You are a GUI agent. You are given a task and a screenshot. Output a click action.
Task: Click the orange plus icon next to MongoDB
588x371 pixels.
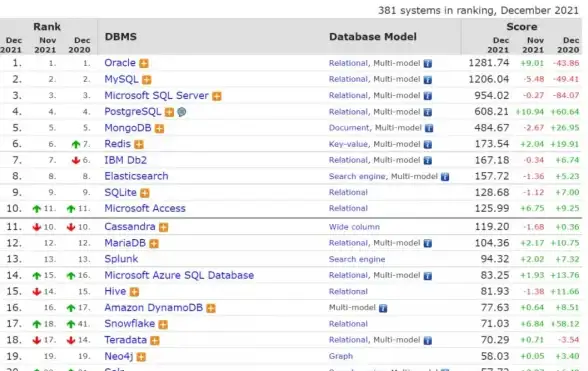pyautogui.click(x=159, y=128)
